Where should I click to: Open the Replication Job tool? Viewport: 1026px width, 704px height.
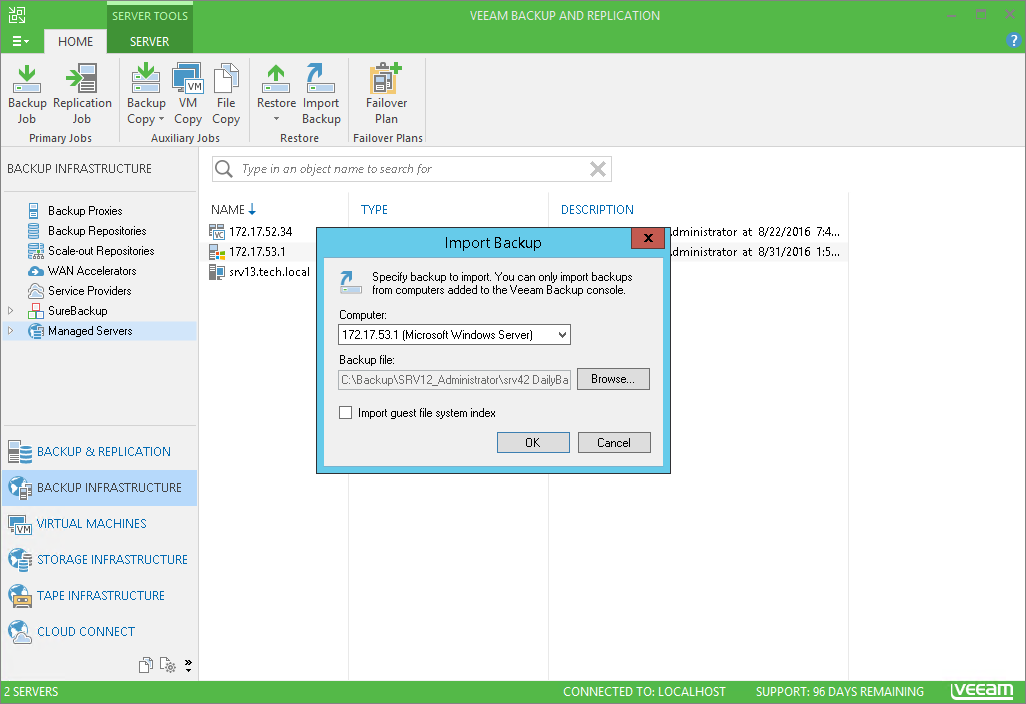point(82,94)
